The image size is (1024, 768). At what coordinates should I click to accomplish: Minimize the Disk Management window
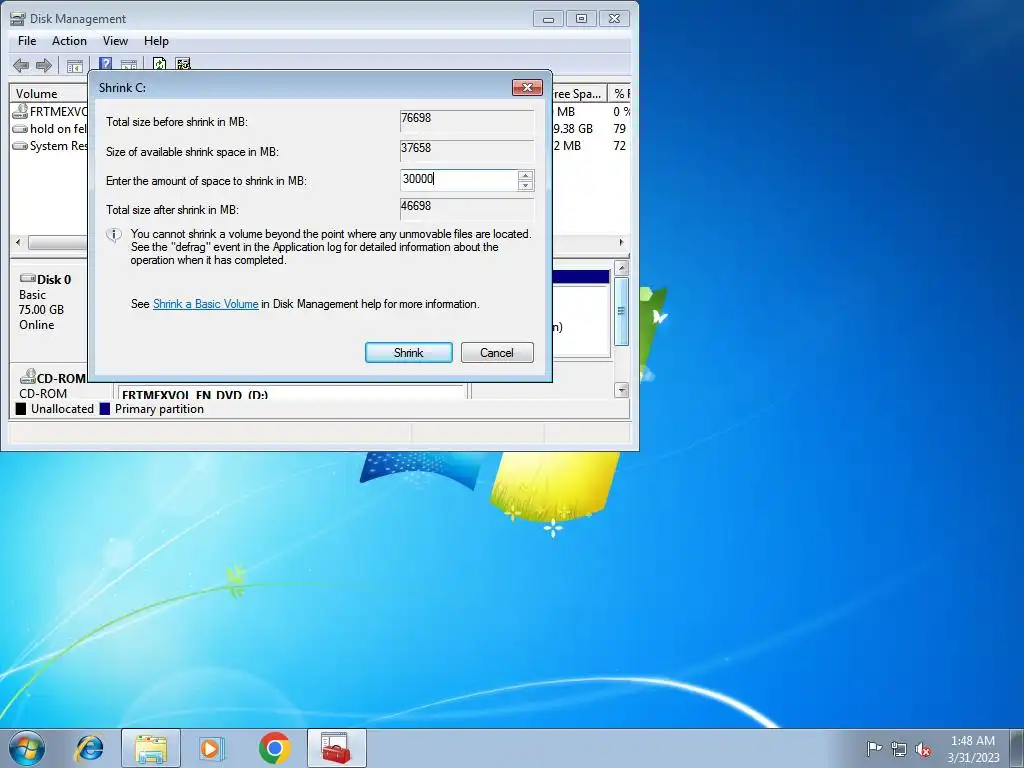point(548,19)
